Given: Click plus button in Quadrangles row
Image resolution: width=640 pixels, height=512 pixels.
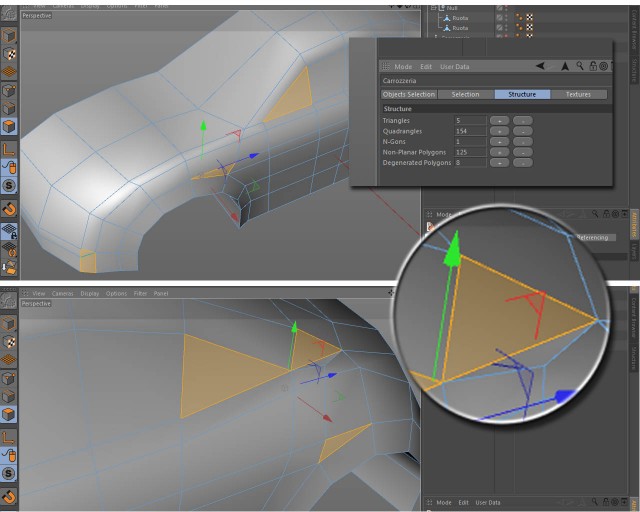Looking at the screenshot, I should (499, 131).
